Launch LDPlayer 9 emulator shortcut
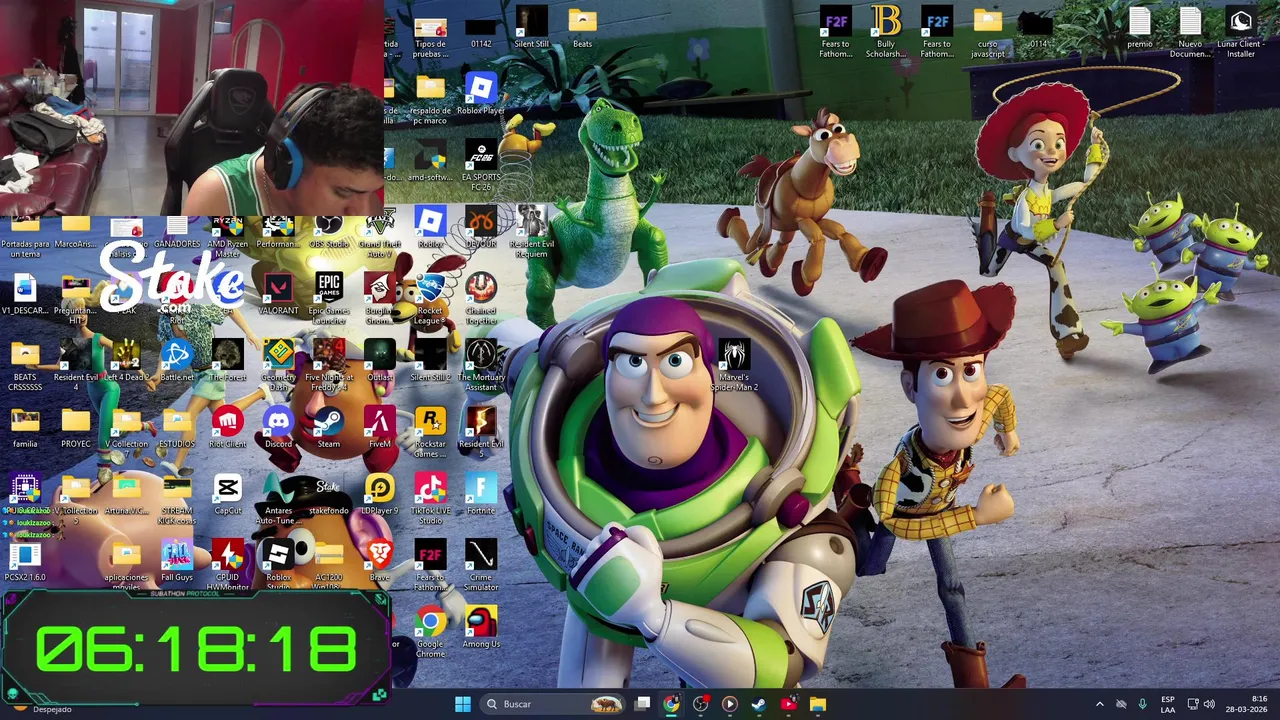The image size is (1280, 720). (380, 495)
